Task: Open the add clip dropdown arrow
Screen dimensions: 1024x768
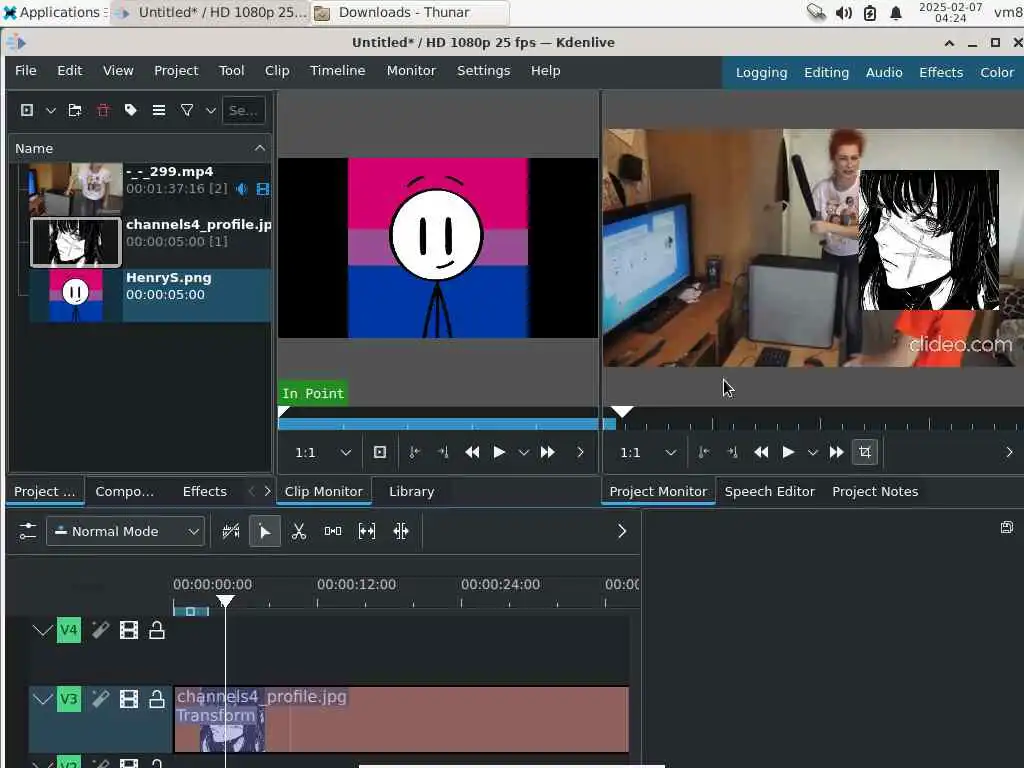Action: coord(50,110)
